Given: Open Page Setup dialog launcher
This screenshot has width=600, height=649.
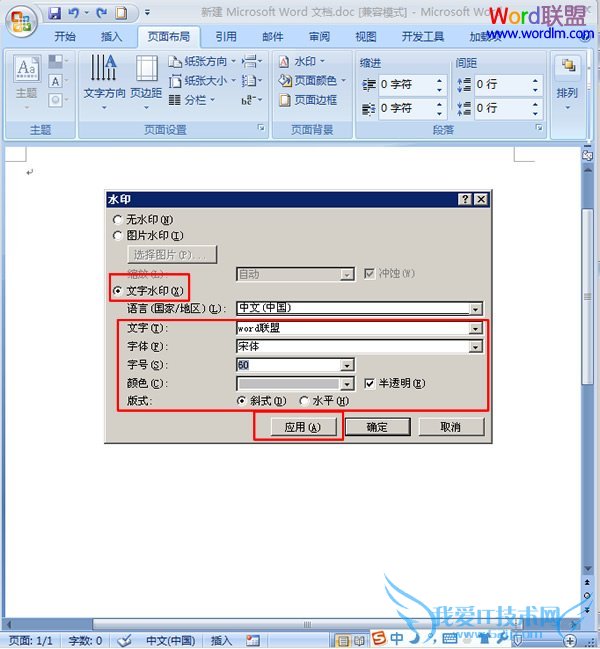Looking at the screenshot, I should [261, 127].
